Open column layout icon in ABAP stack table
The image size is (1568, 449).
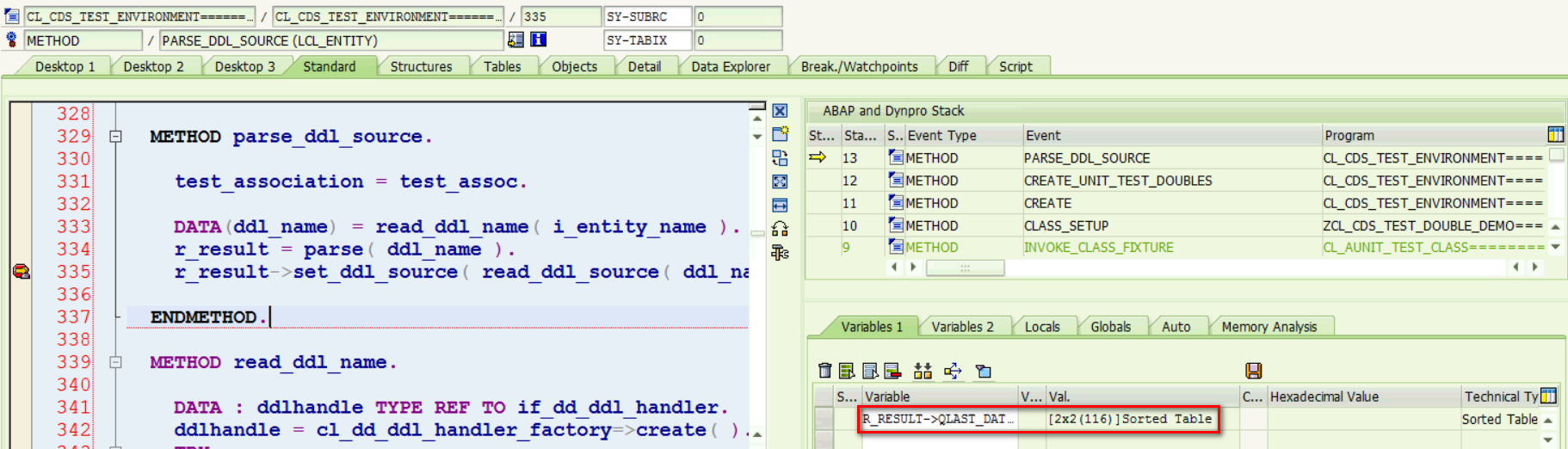tap(1556, 134)
